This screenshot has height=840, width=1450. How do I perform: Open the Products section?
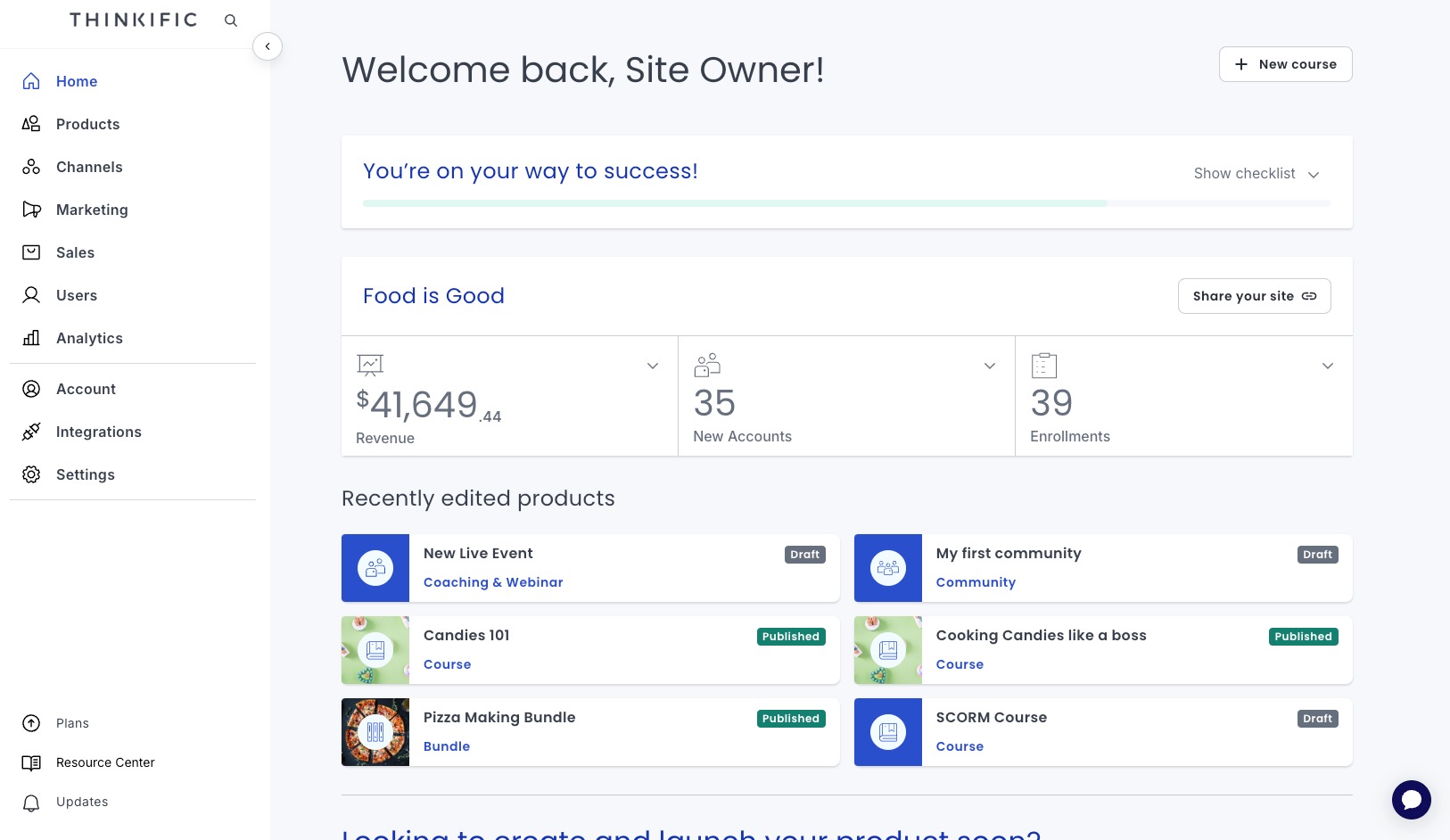click(x=87, y=124)
